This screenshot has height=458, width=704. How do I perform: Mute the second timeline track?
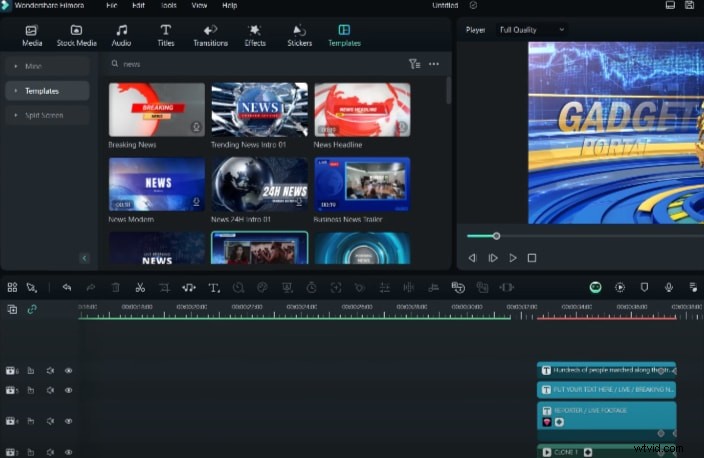click(x=50, y=390)
